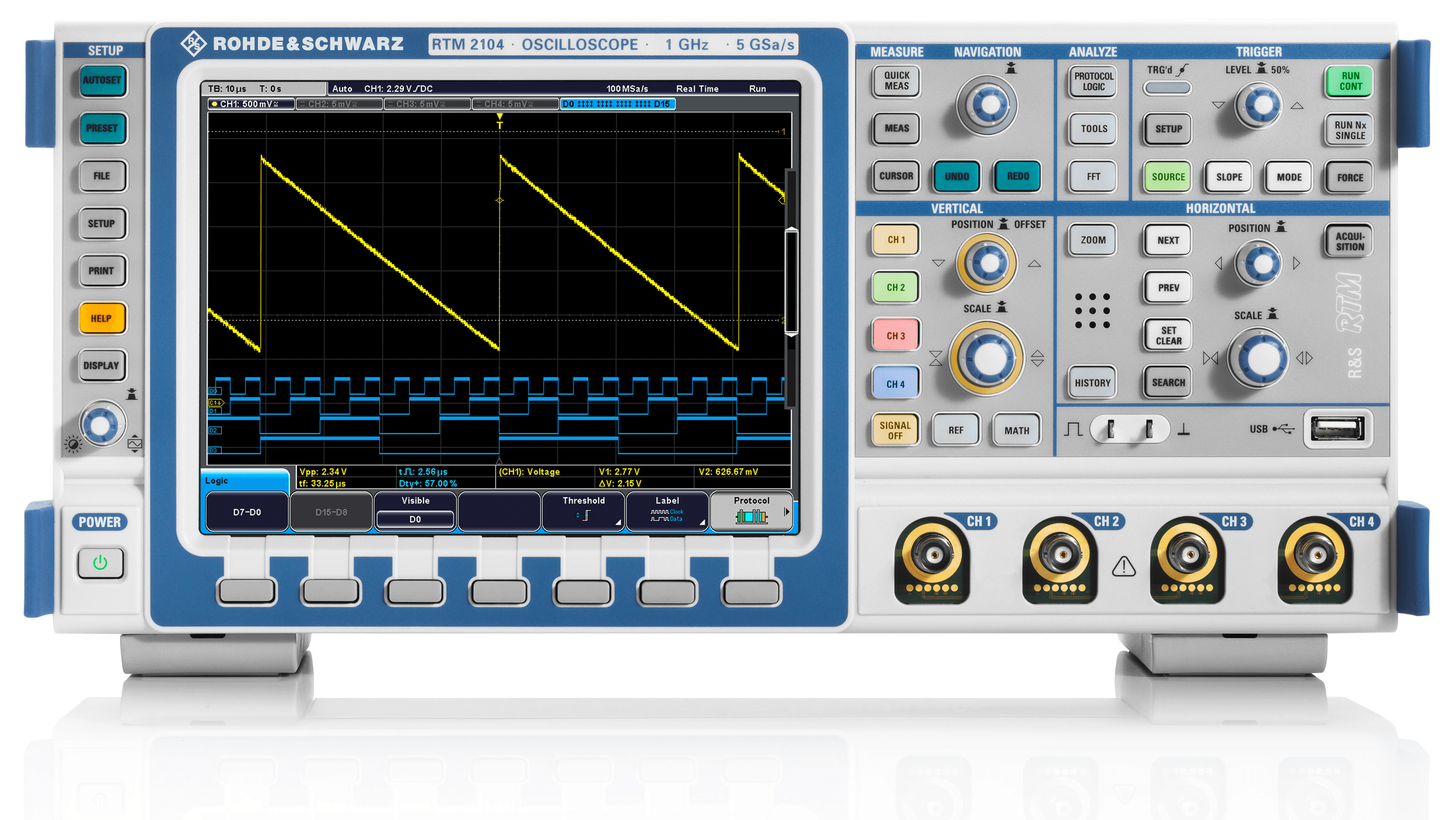Screen dimensions: 1456x820
Task: Click the TOOLS button
Action: coord(1094,129)
